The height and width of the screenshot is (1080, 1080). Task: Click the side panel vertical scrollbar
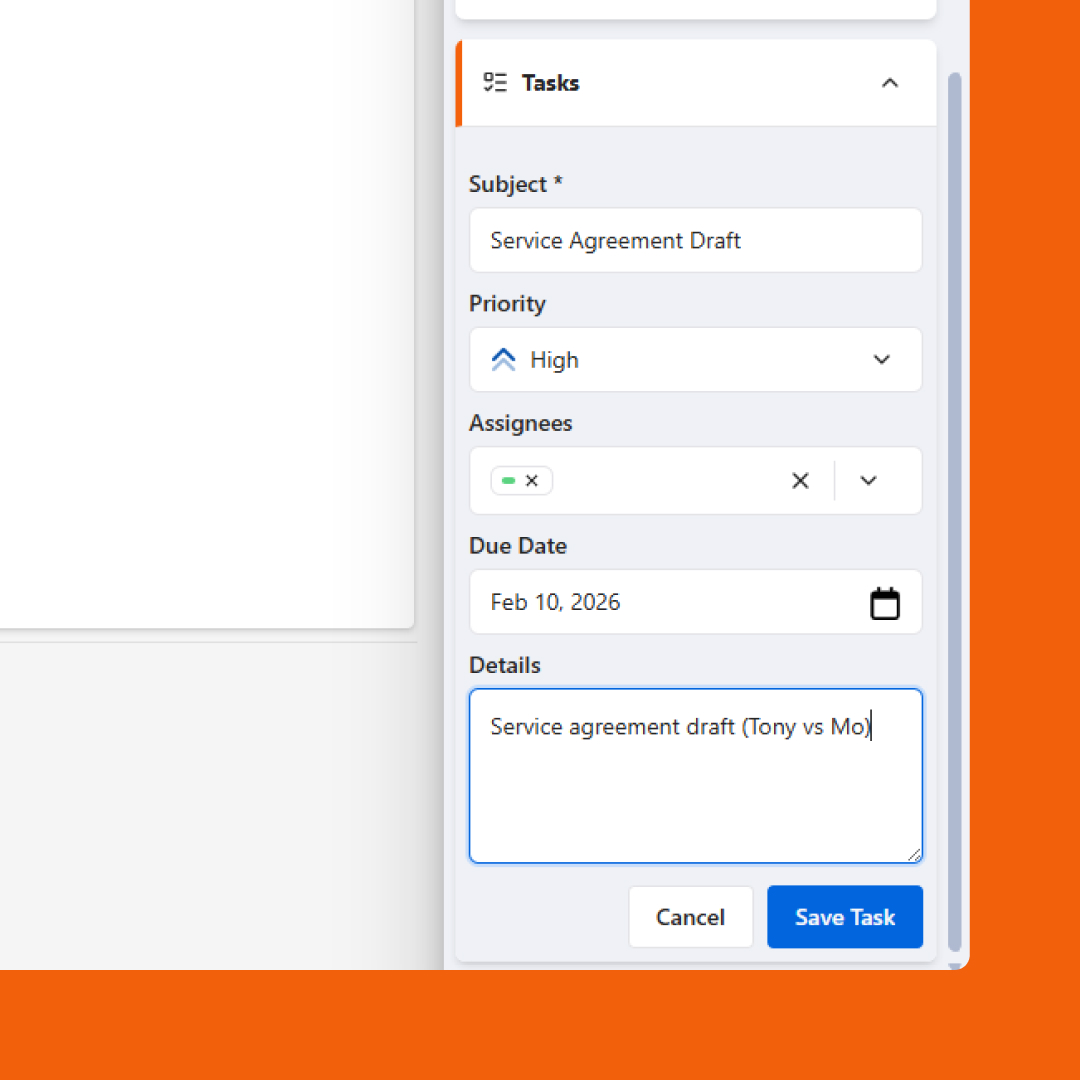[x=954, y=500]
